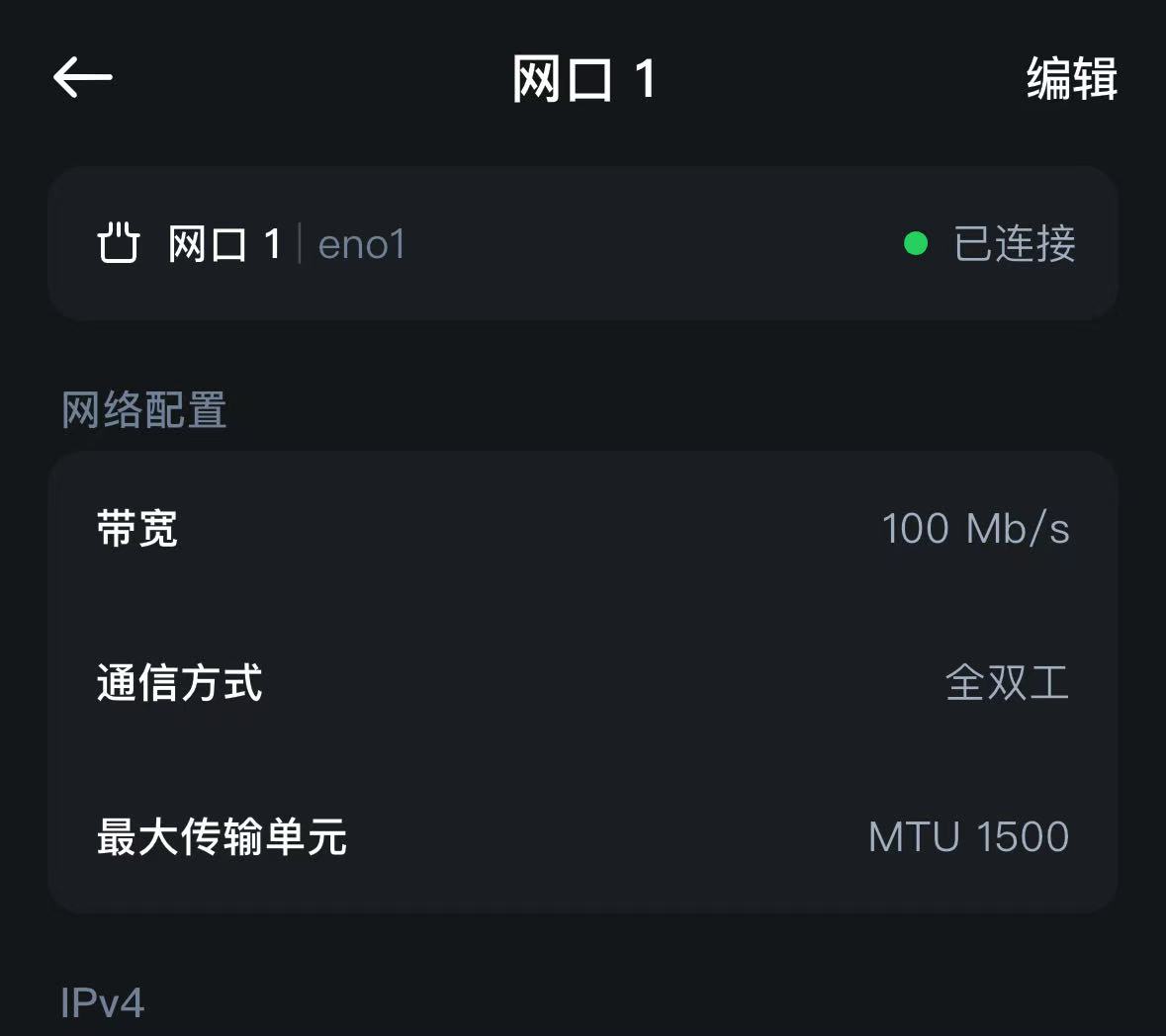Click the 最 character in 最大传输单元
This screenshot has width=1166, height=1036.
pos(117,837)
